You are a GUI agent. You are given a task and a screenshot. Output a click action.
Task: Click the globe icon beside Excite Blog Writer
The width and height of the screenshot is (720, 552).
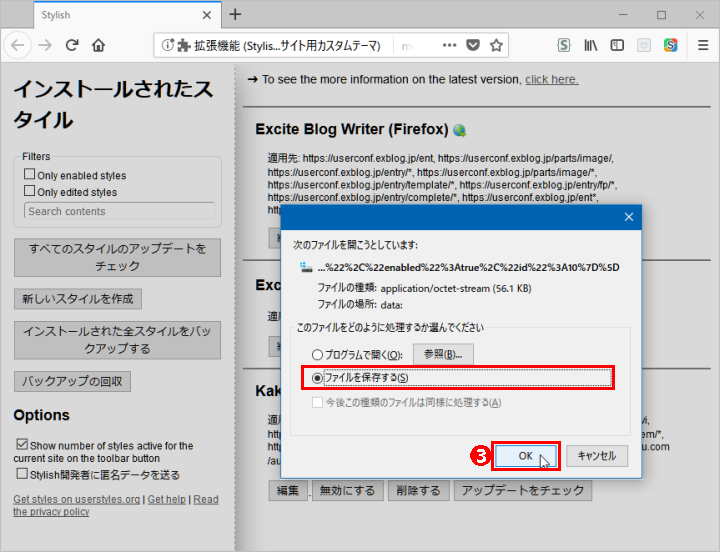click(x=460, y=130)
